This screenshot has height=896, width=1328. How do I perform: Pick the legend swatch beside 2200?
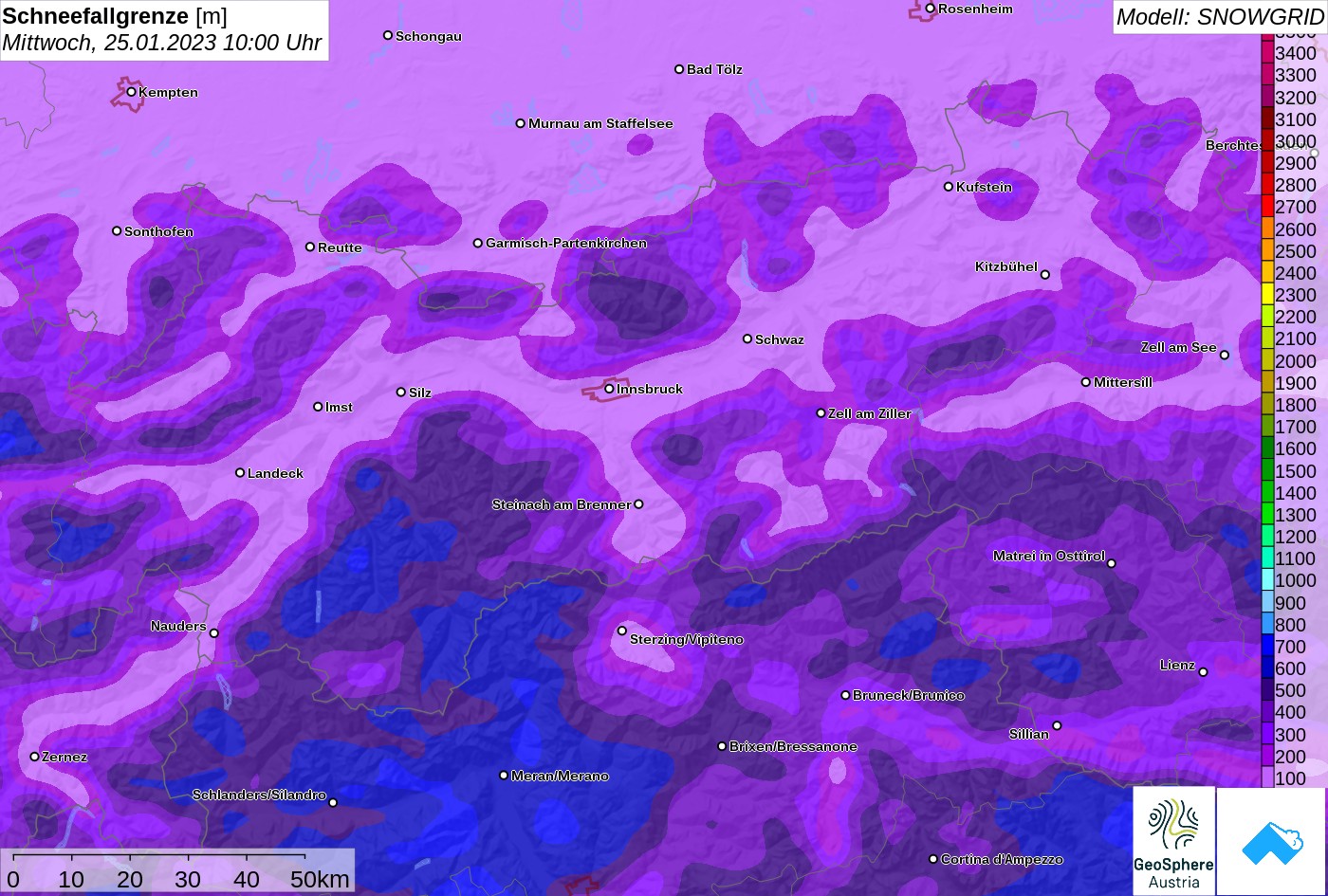point(1267,317)
